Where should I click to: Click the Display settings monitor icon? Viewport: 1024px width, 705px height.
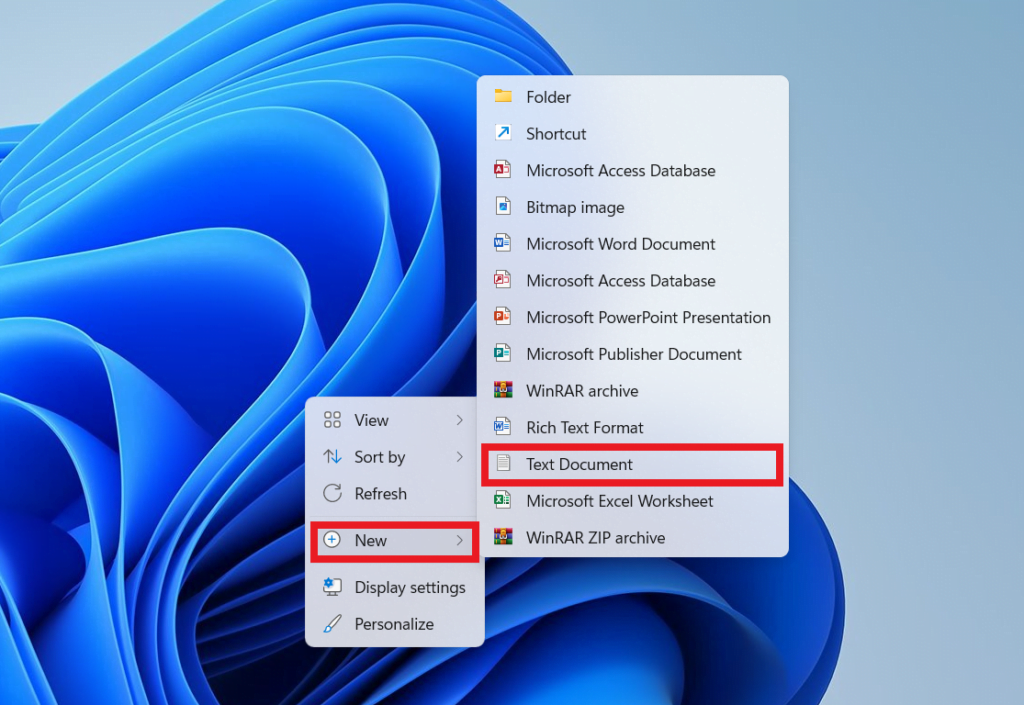[332, 587]
